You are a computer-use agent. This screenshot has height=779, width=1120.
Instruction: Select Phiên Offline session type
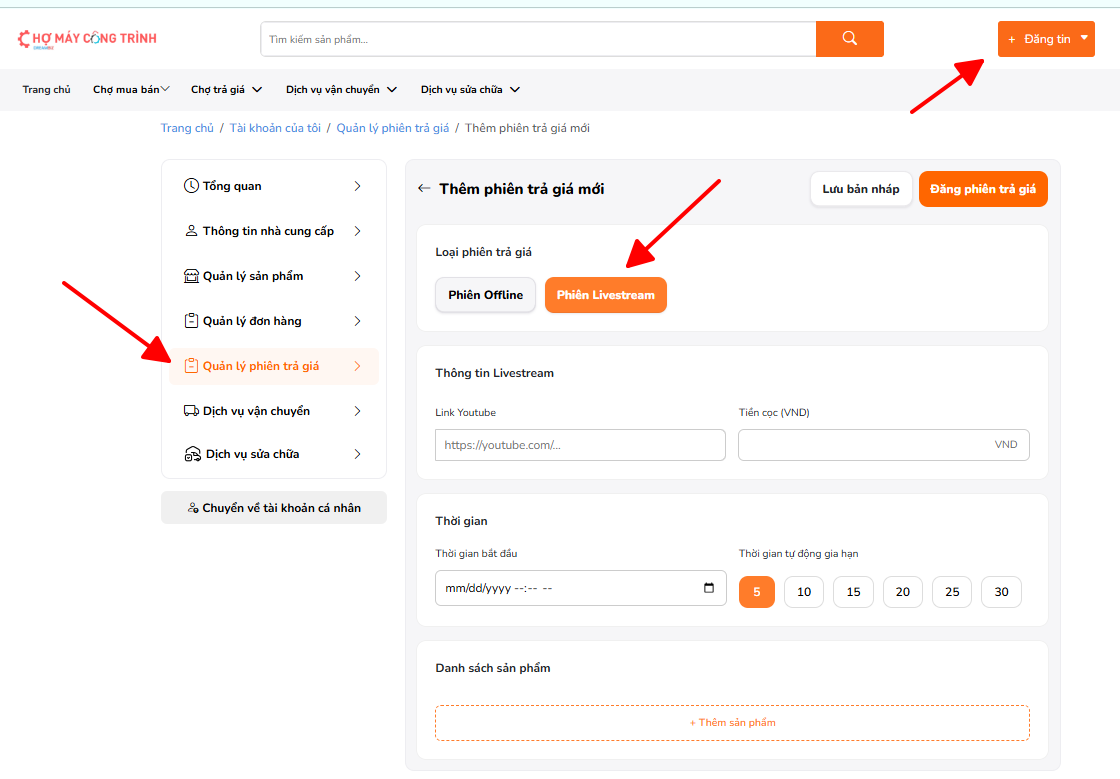(485, 295)
